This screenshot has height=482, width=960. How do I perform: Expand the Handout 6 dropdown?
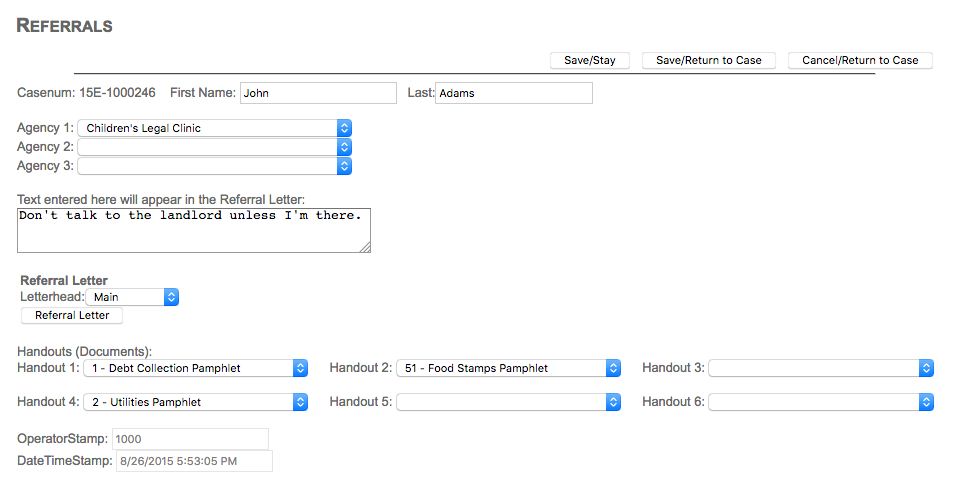tap(821, 402)
